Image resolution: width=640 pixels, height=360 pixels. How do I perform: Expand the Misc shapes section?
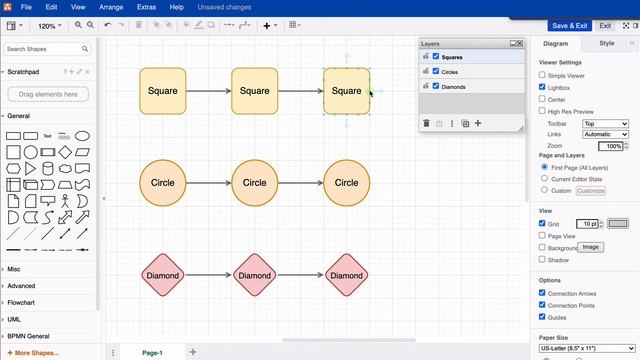pos(13,269)
